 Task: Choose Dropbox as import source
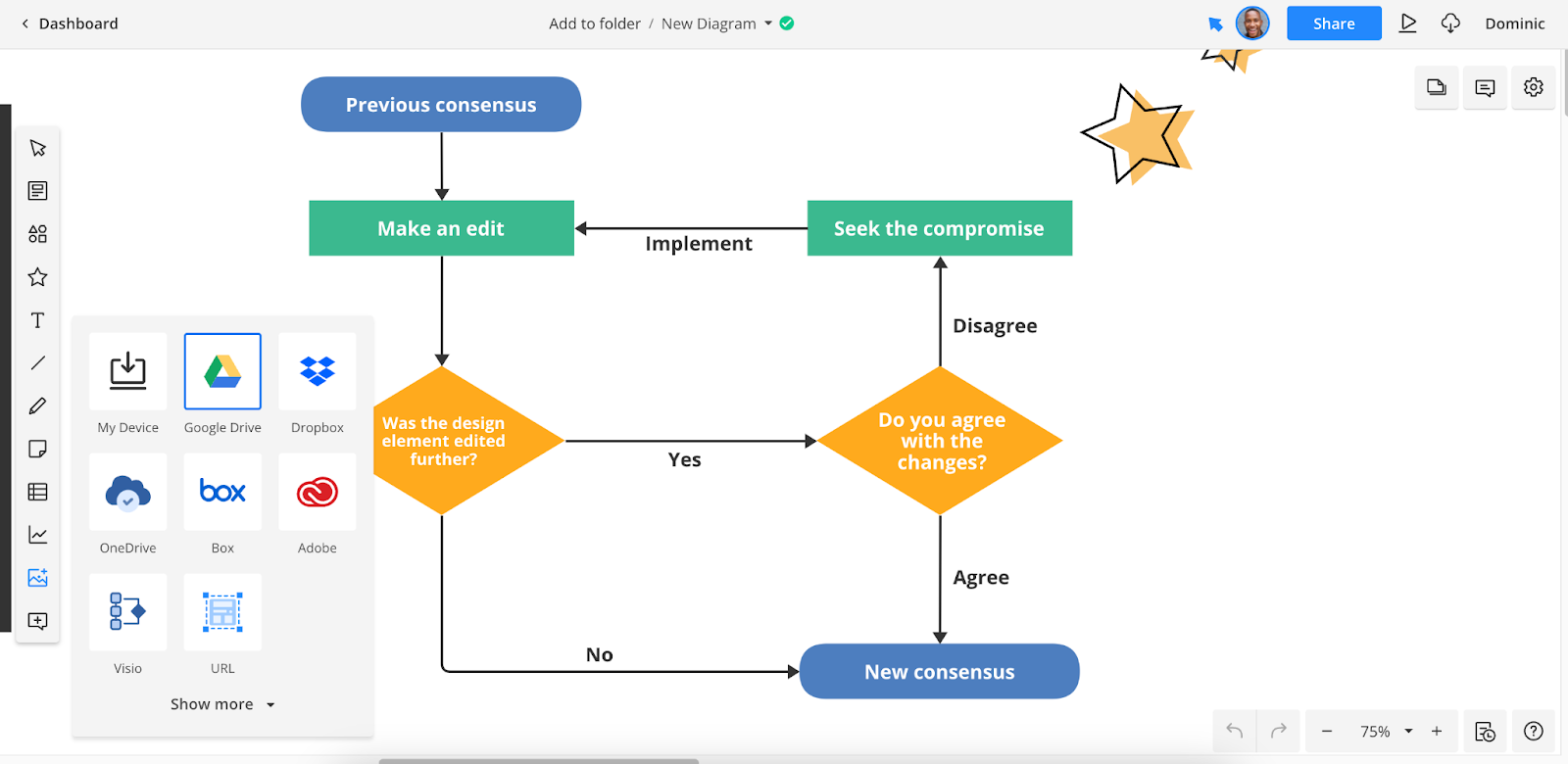[318, 372]
